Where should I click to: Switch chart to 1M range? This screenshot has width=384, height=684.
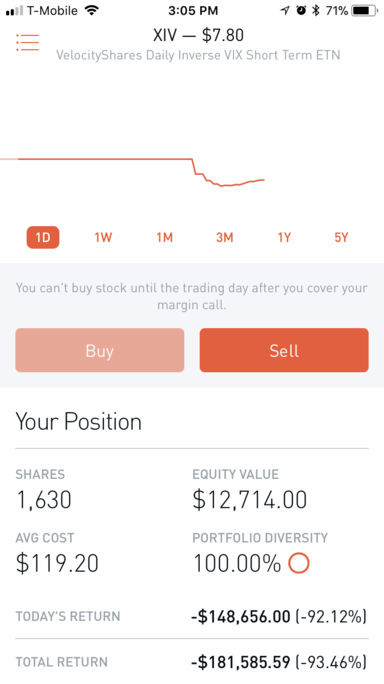[165, 237]
